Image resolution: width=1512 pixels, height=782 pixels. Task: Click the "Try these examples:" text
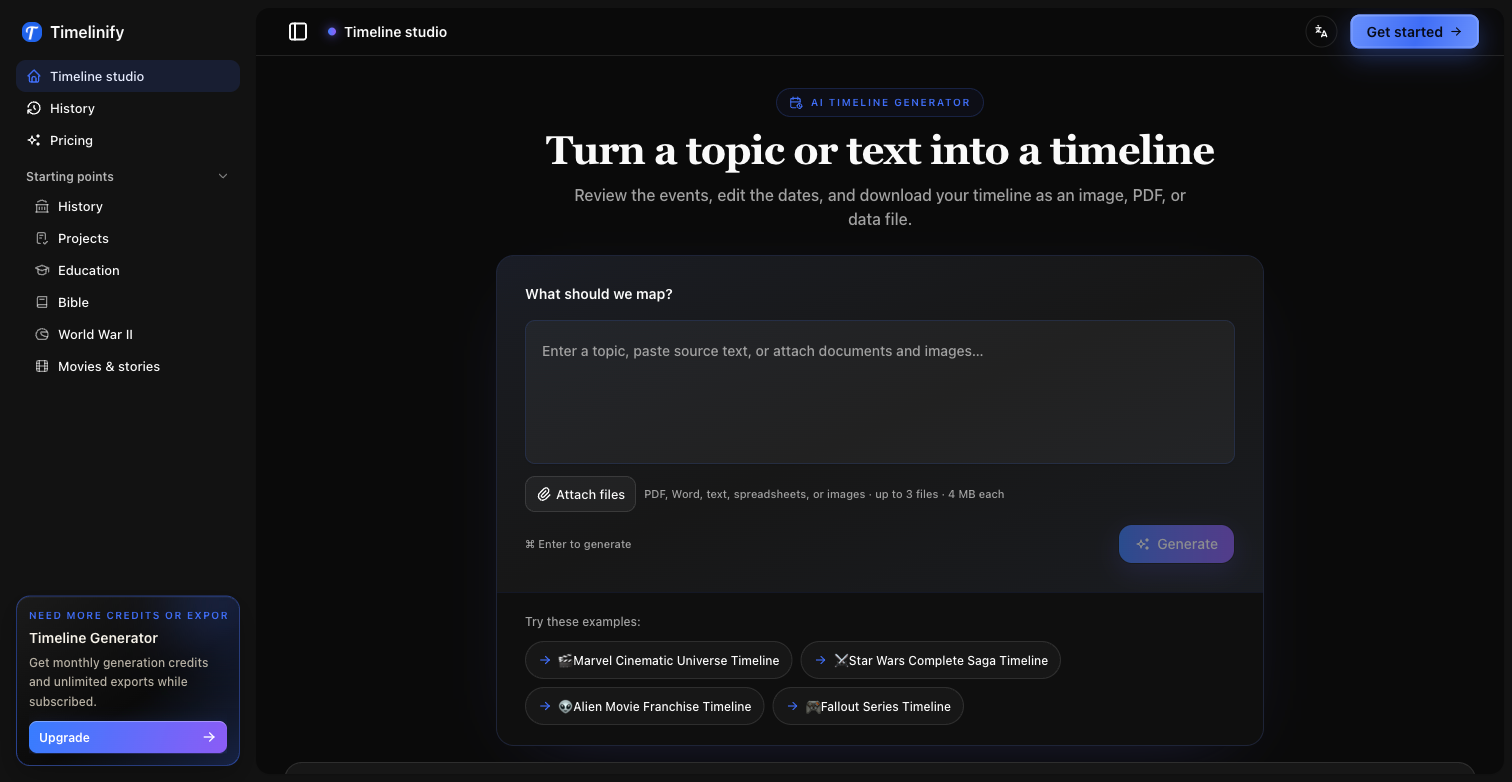583,622
